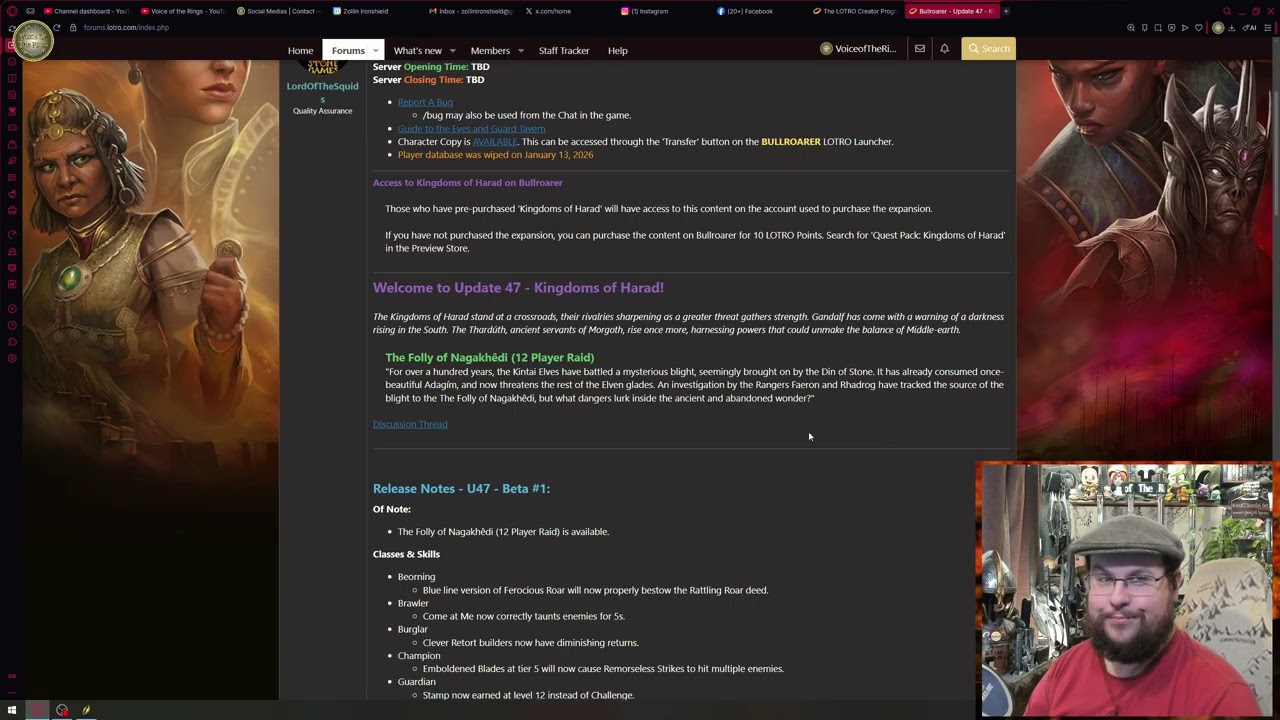This screenshot has width=1280, height=720.
Task: Go to the forum Home page
Action: (300, 50)
